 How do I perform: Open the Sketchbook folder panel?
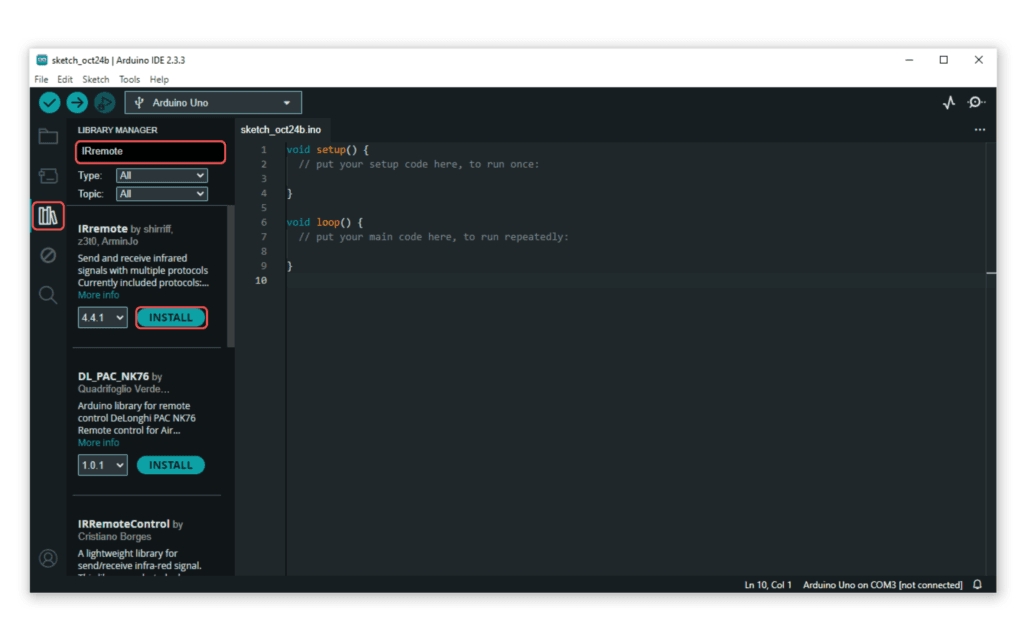point(48,136)
